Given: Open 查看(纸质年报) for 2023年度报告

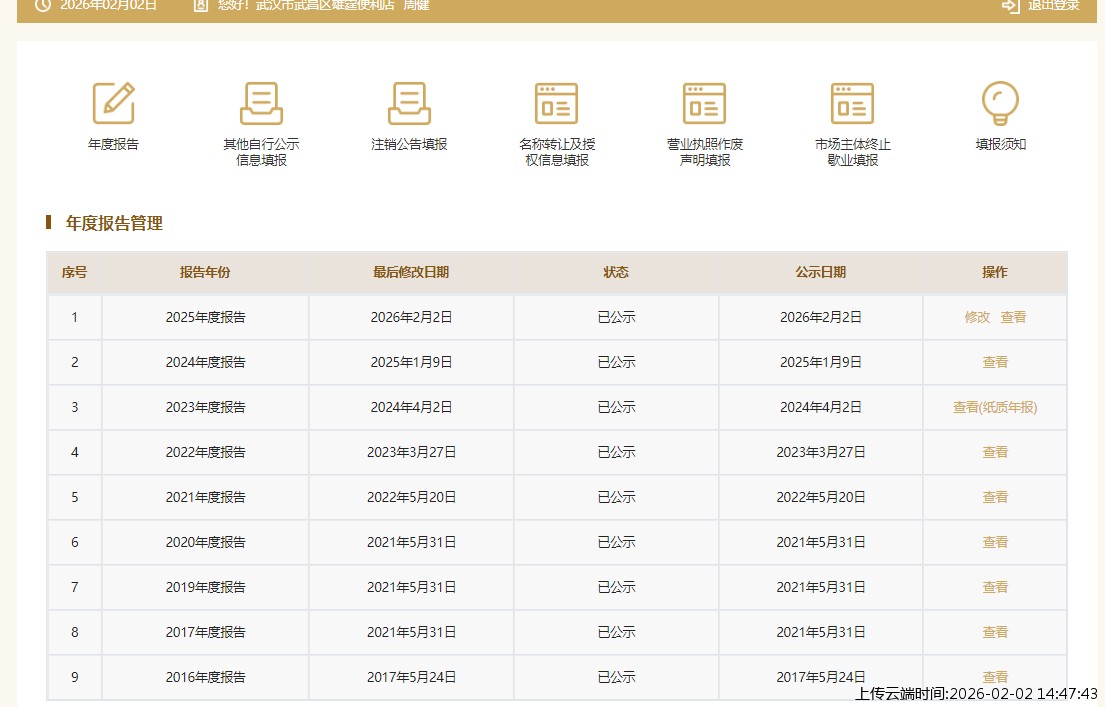Looking at the screenshot, I should coord(995,407).
